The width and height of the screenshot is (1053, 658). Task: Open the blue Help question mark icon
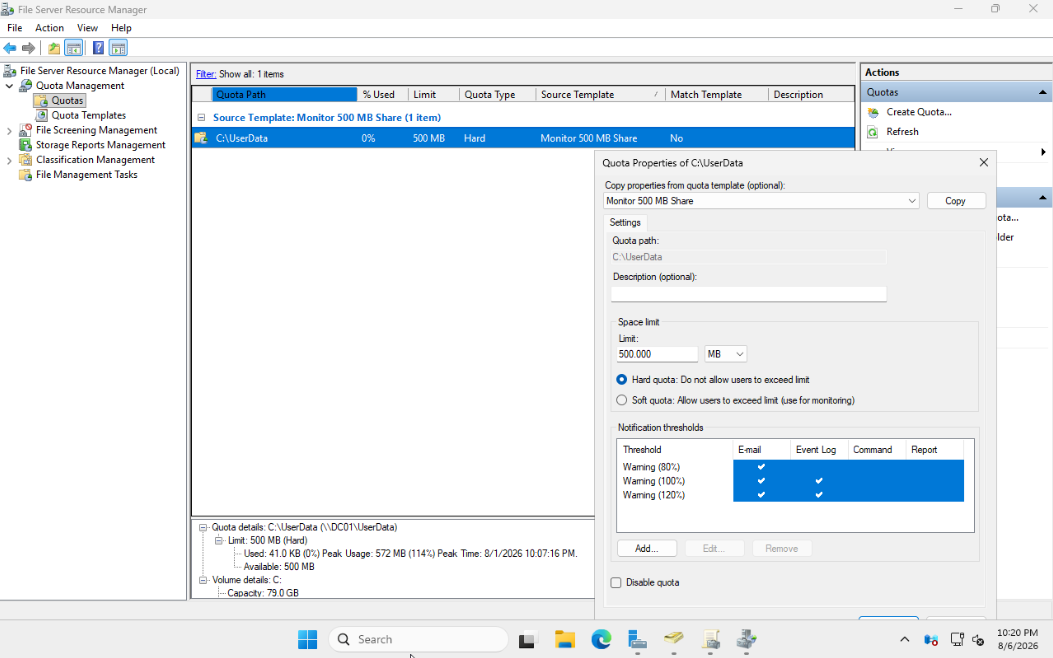(x=98, y=48)
